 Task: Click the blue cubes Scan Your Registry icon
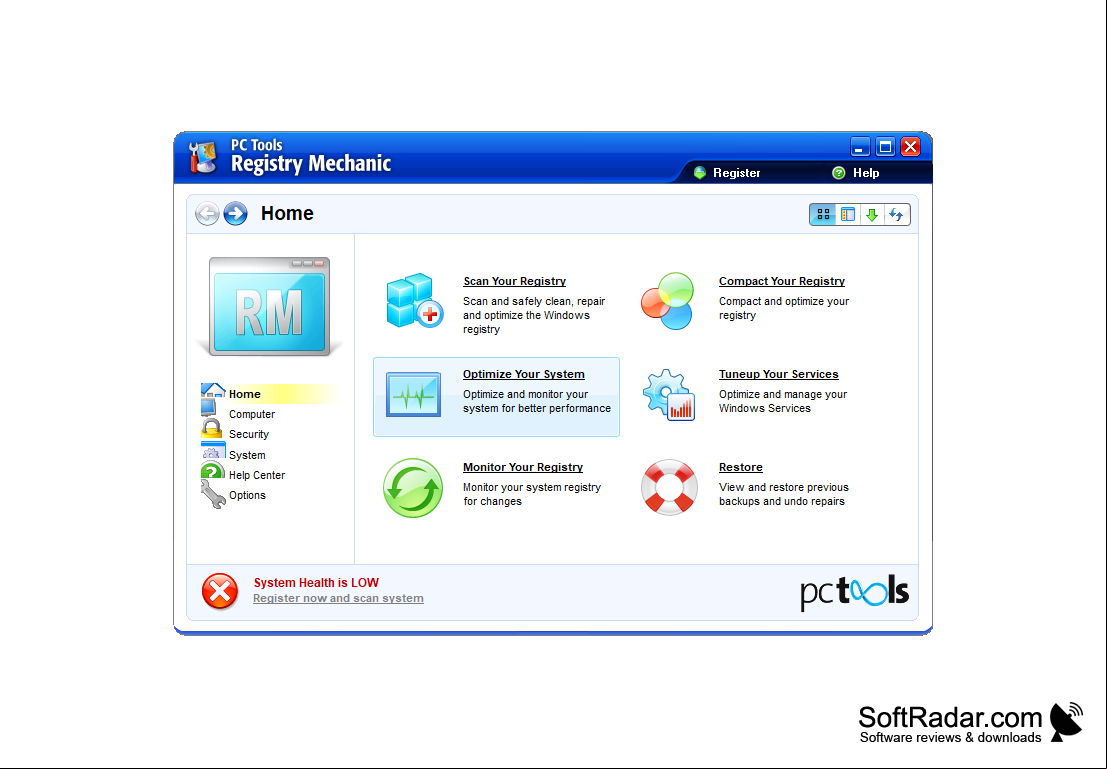[x=414, y=301]
